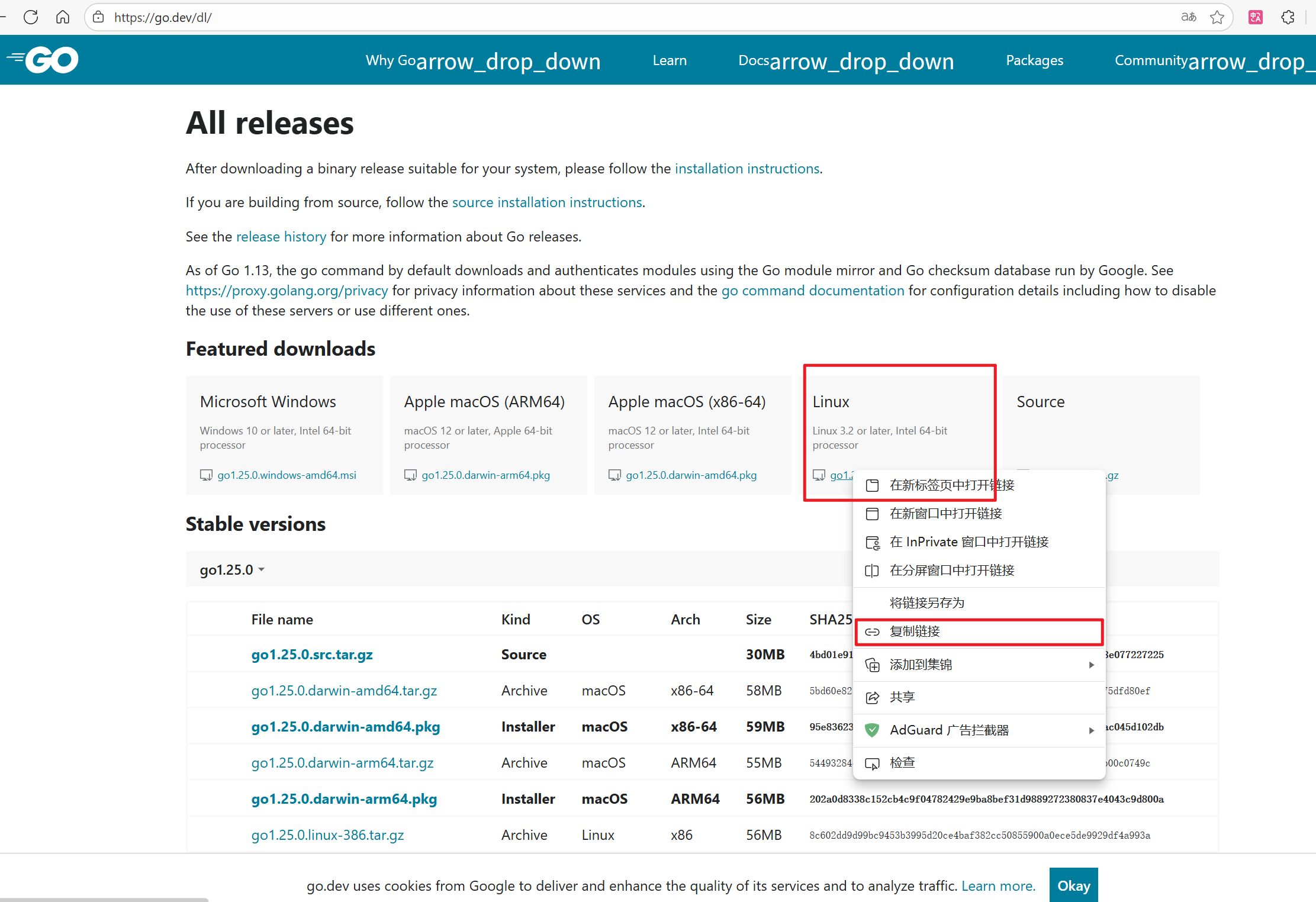Expand the AdGuard 广告拦截器 submenu arrow
1316x902 pixels.
[x=1091, y=730]
